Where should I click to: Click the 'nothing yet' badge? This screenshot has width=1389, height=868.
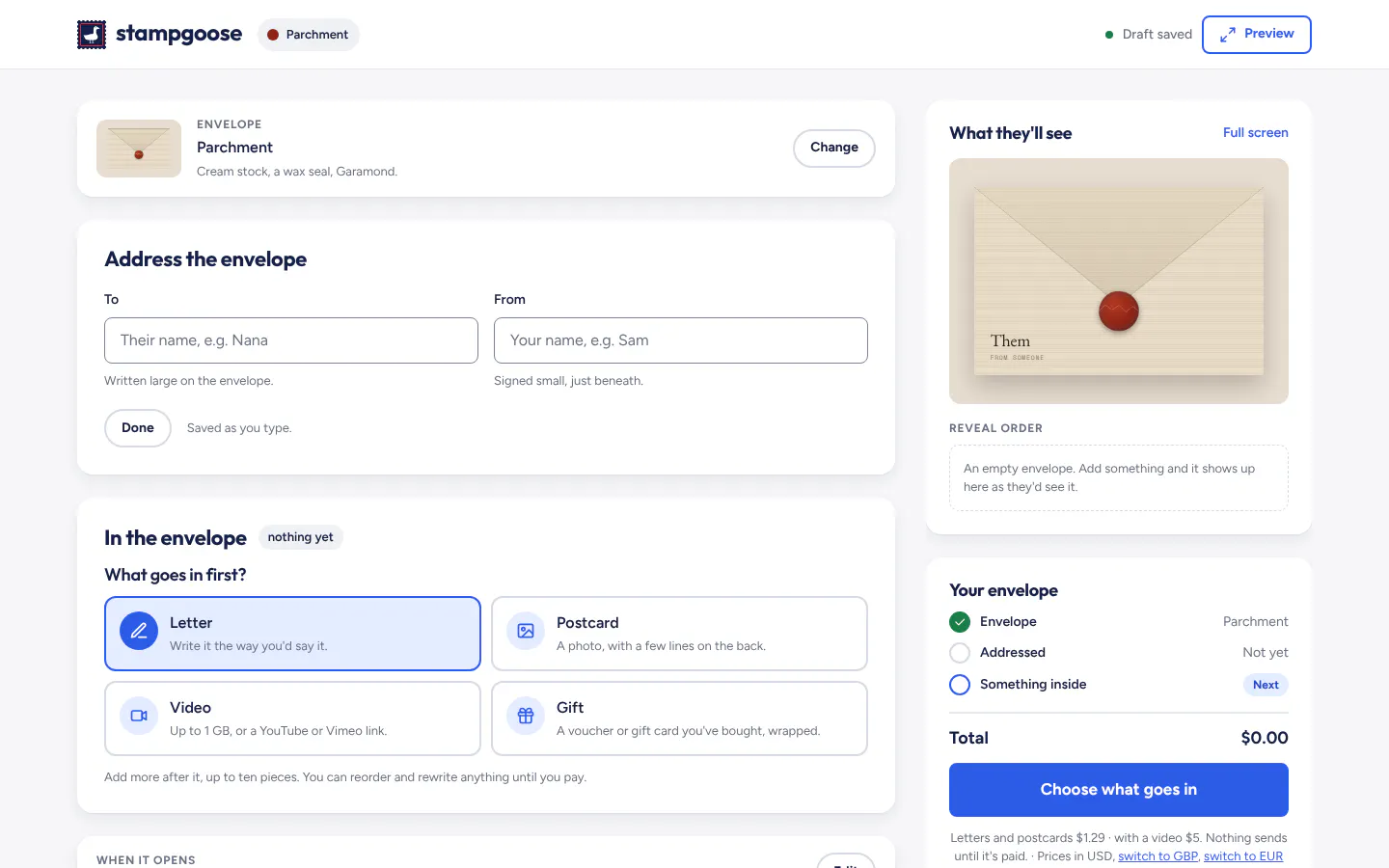point(301,537)
